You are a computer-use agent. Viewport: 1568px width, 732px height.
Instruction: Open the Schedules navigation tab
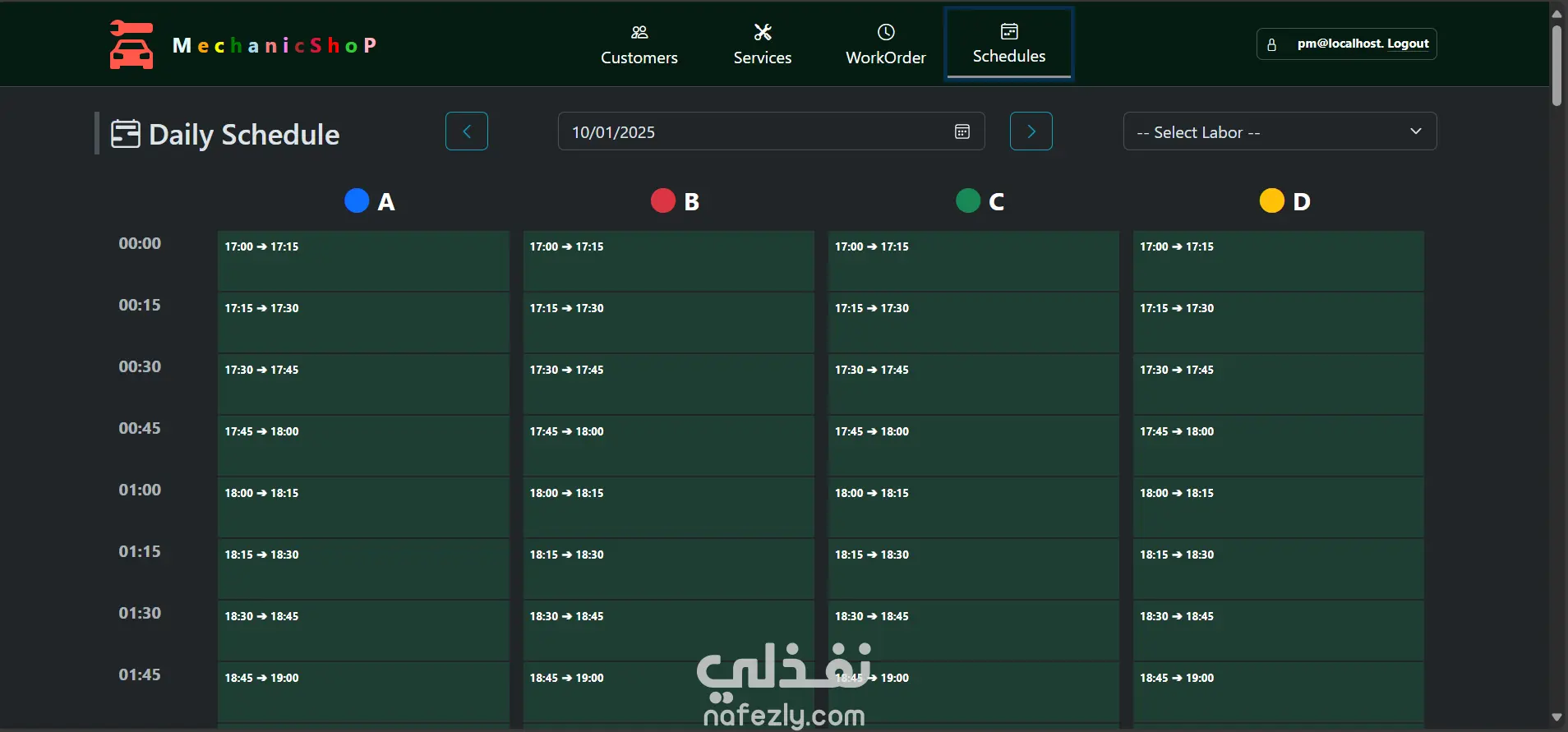[1009, 44]
